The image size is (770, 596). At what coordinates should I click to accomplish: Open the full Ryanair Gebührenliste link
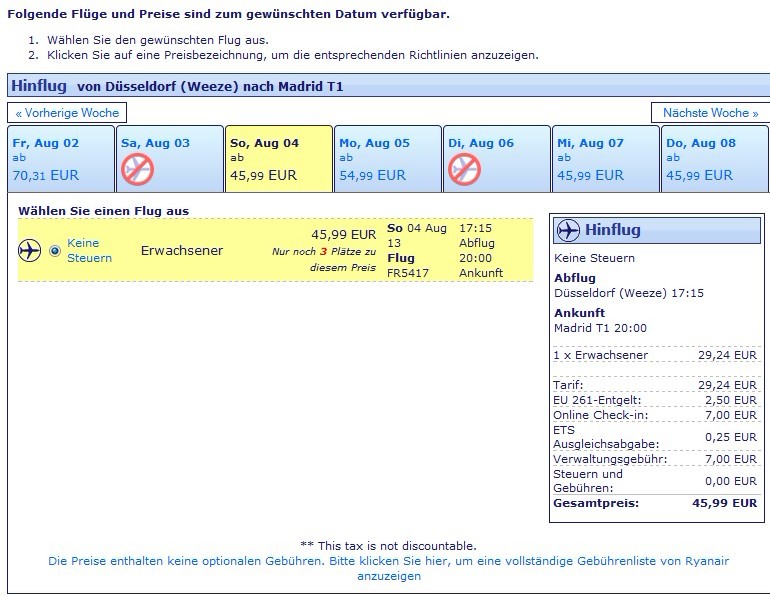tap(388, 568)
